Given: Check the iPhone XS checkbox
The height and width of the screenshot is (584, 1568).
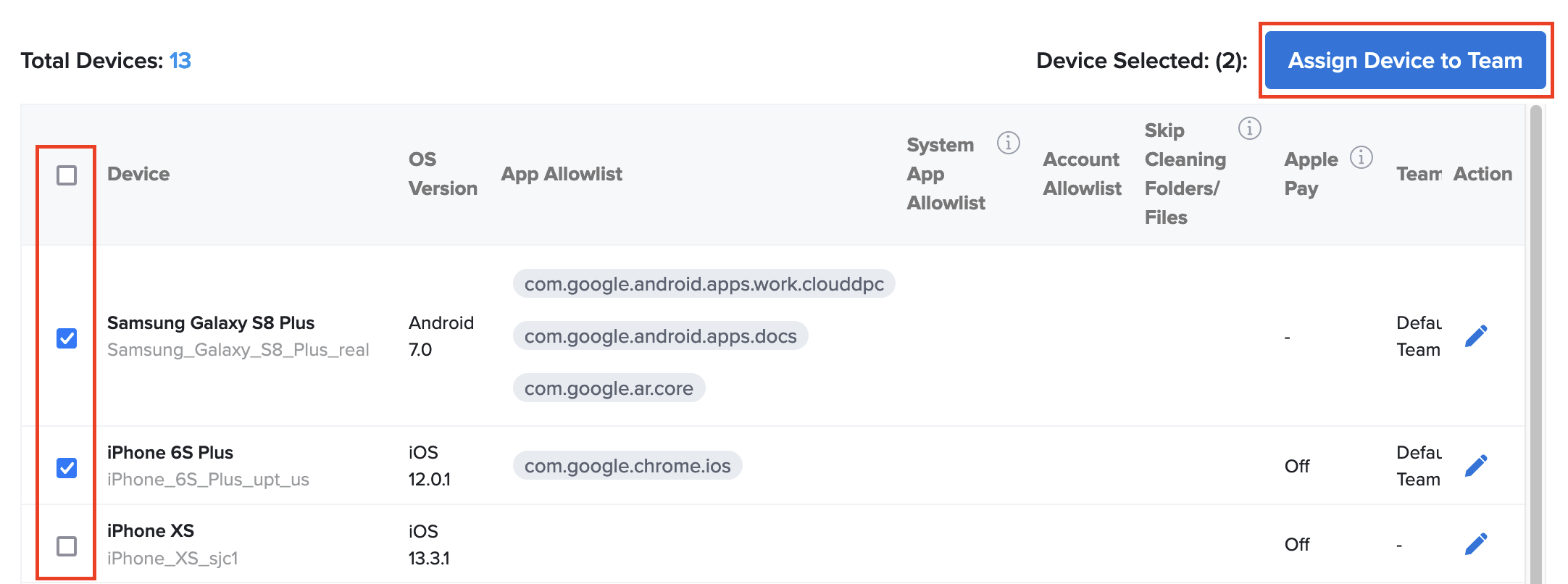Looking at the screenshot, I should coord(67,546).
